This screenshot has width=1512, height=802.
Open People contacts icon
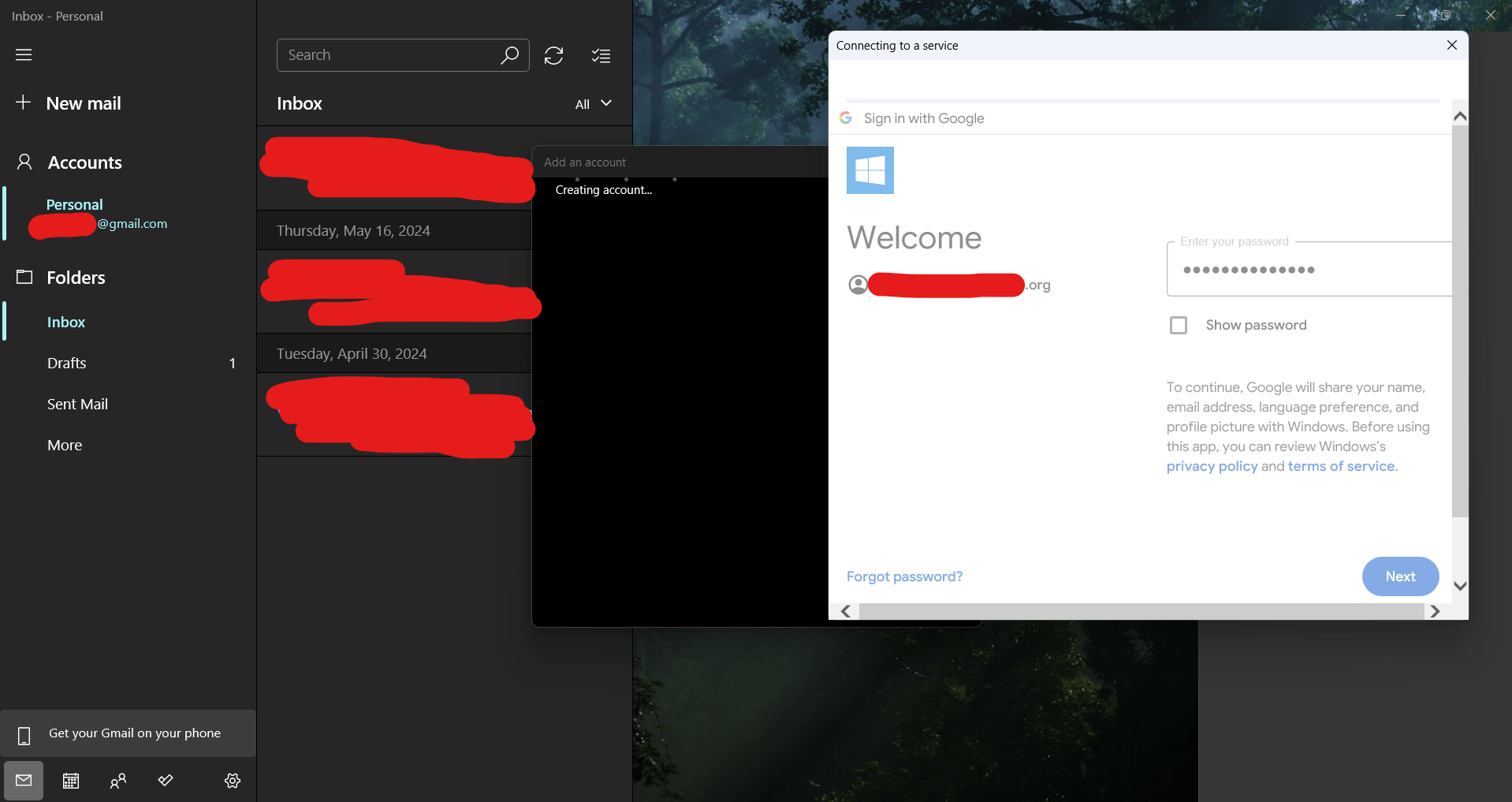(118, 781)
